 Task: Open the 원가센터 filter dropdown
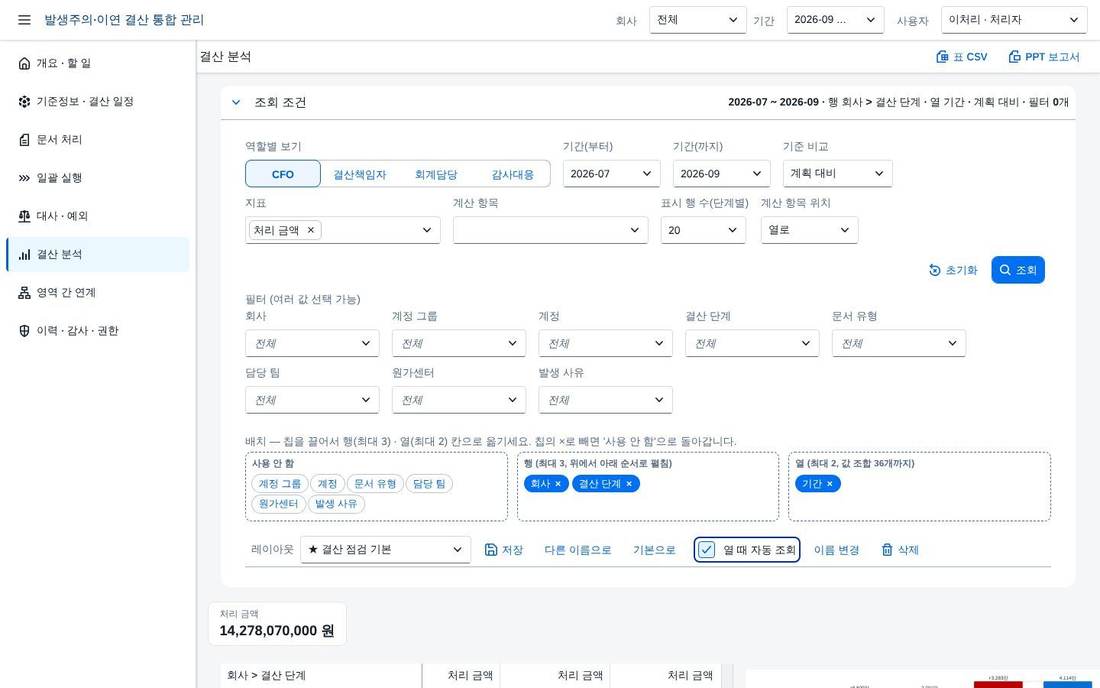tap(459, 400)
